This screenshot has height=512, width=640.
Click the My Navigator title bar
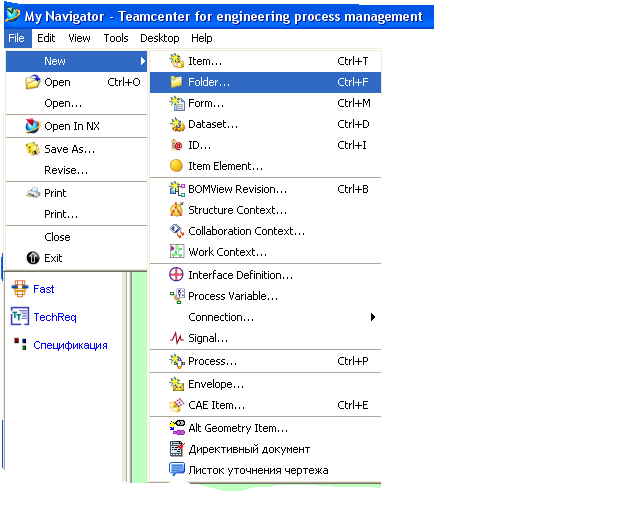coord(219,16)
